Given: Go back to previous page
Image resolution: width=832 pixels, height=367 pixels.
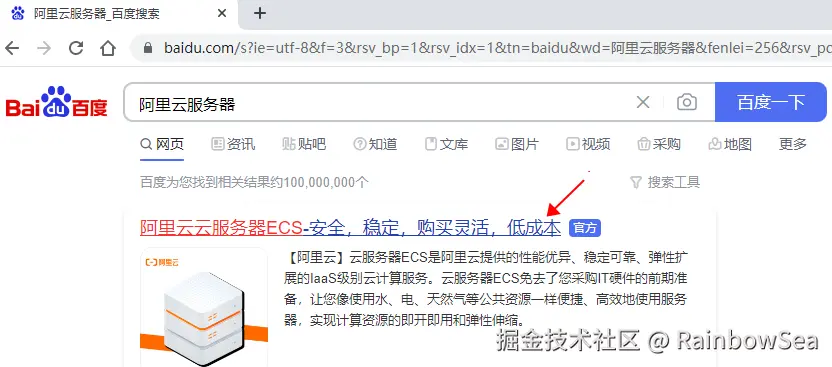Looking at the screenshot, I should 12,48.
